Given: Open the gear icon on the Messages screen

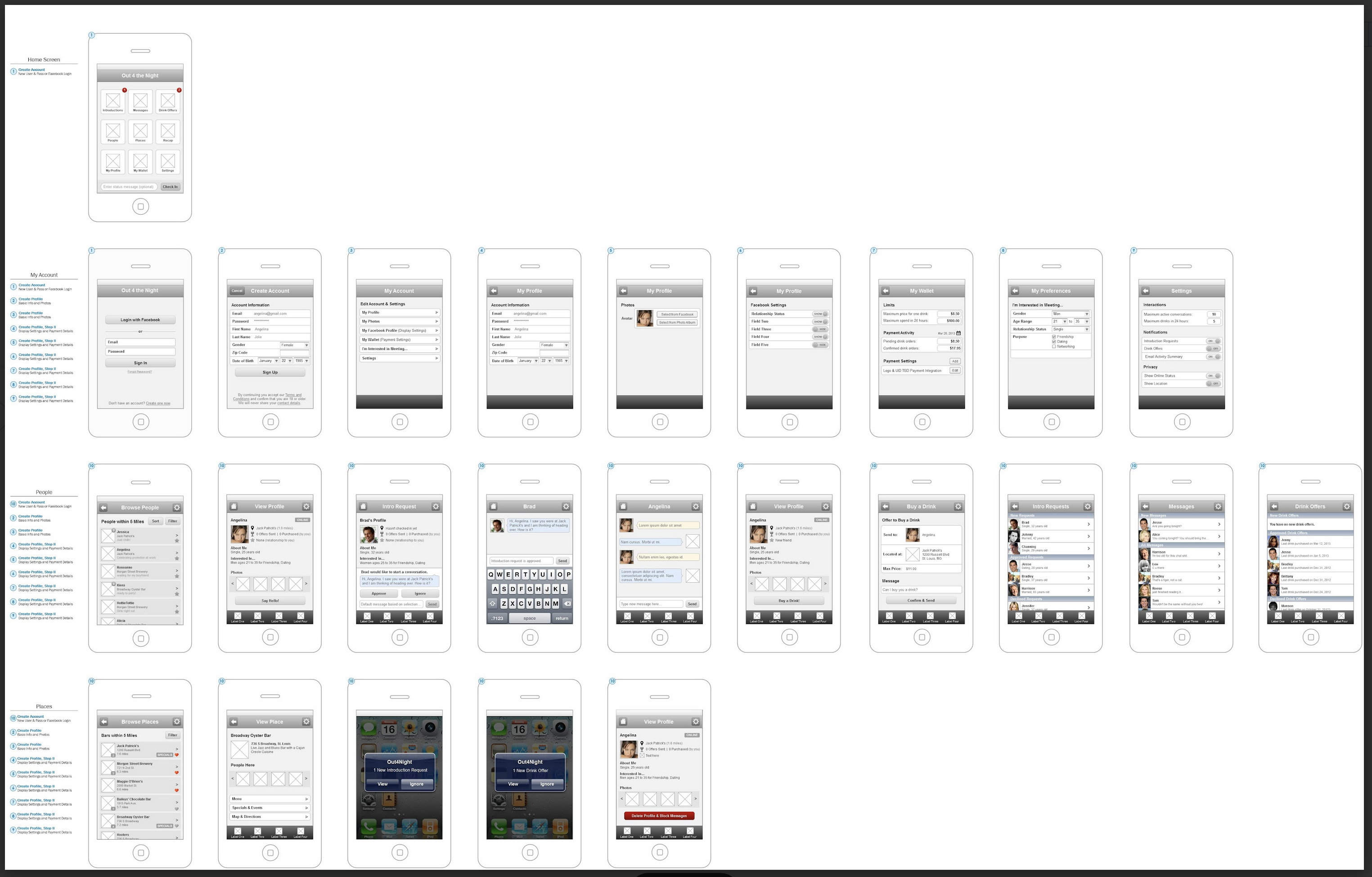Looking at the screenshot, I should point(1218,506).
